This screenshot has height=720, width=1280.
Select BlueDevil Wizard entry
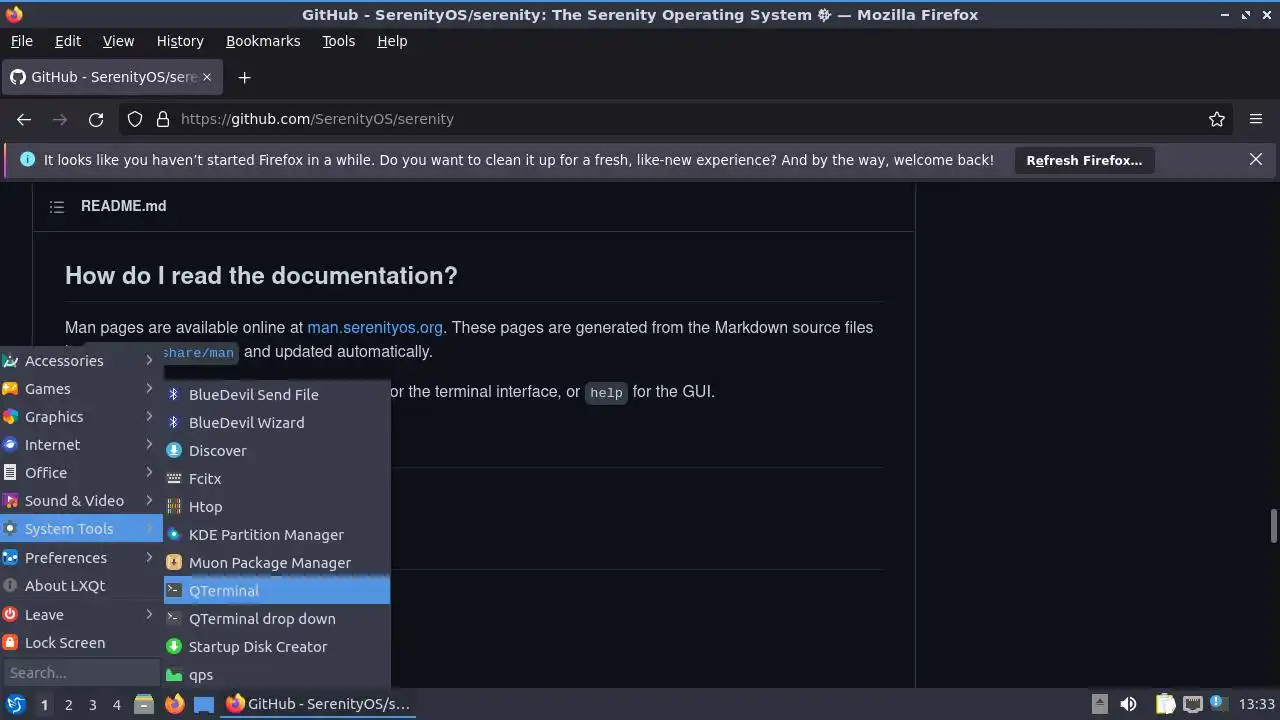click(277, 422)
